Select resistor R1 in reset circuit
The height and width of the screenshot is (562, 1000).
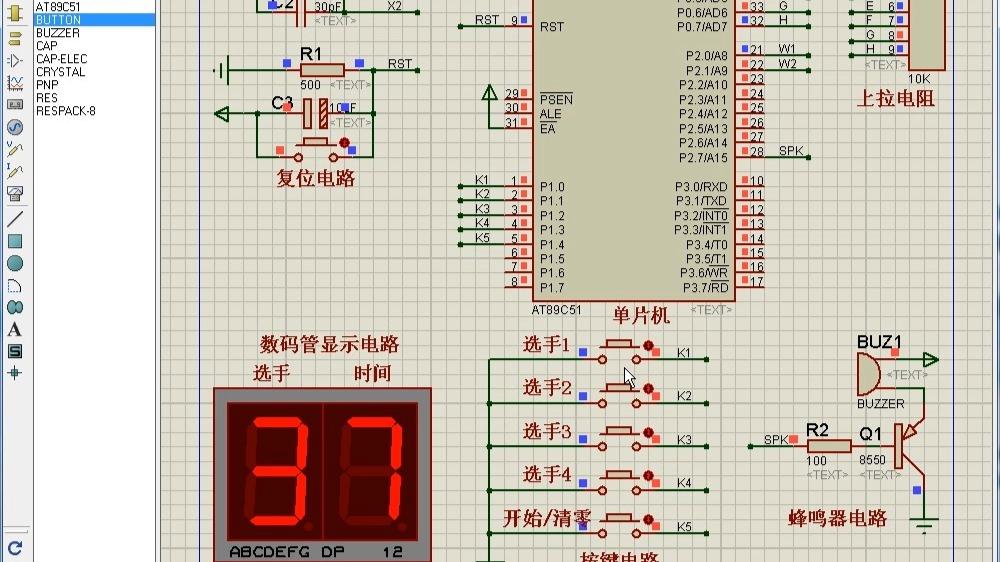(x=322, y=70)
